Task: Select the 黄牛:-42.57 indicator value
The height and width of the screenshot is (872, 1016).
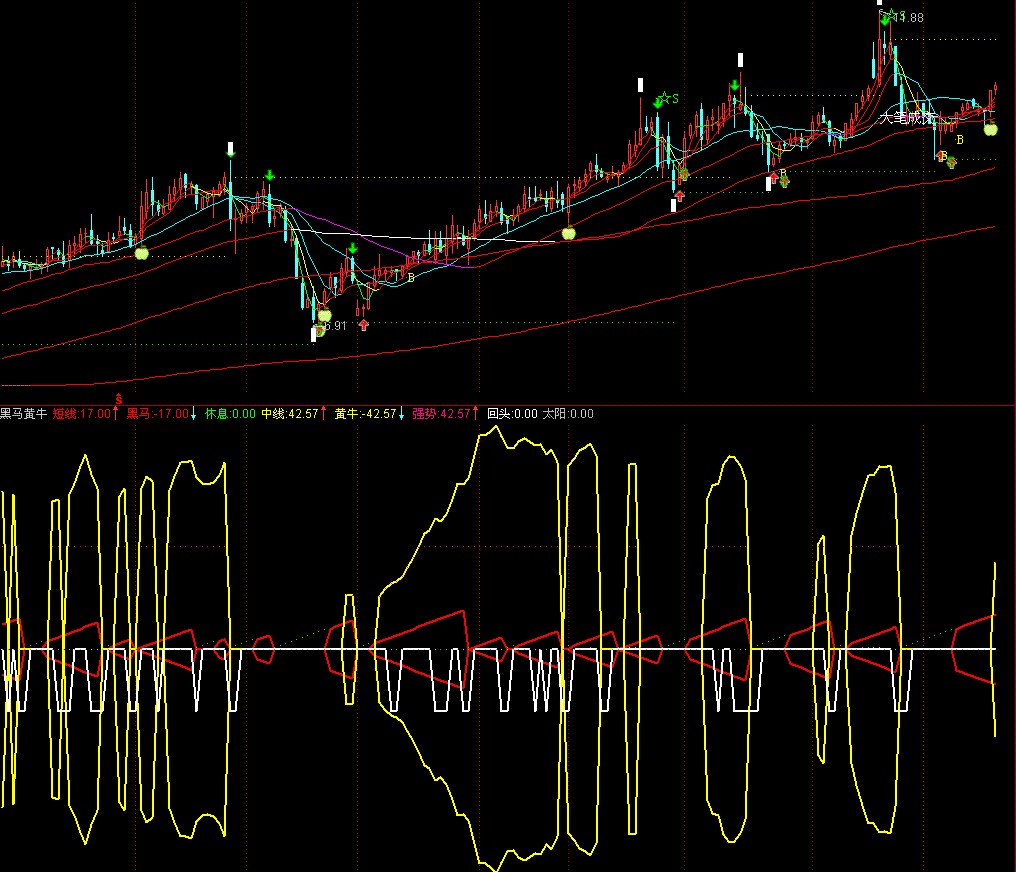Action: (x=365, y=413)
